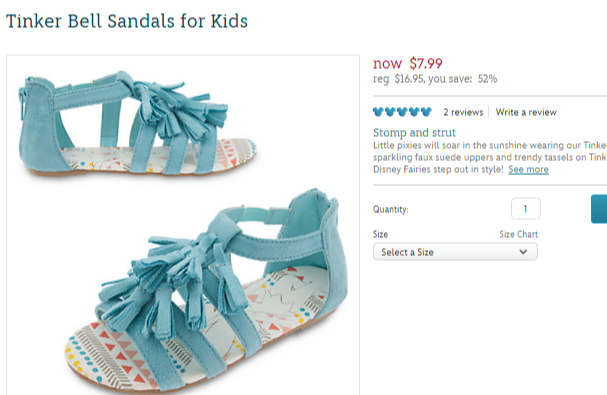
Task: Click the Tinker Bell Sandals for Kids title
Action: (127, 21)
